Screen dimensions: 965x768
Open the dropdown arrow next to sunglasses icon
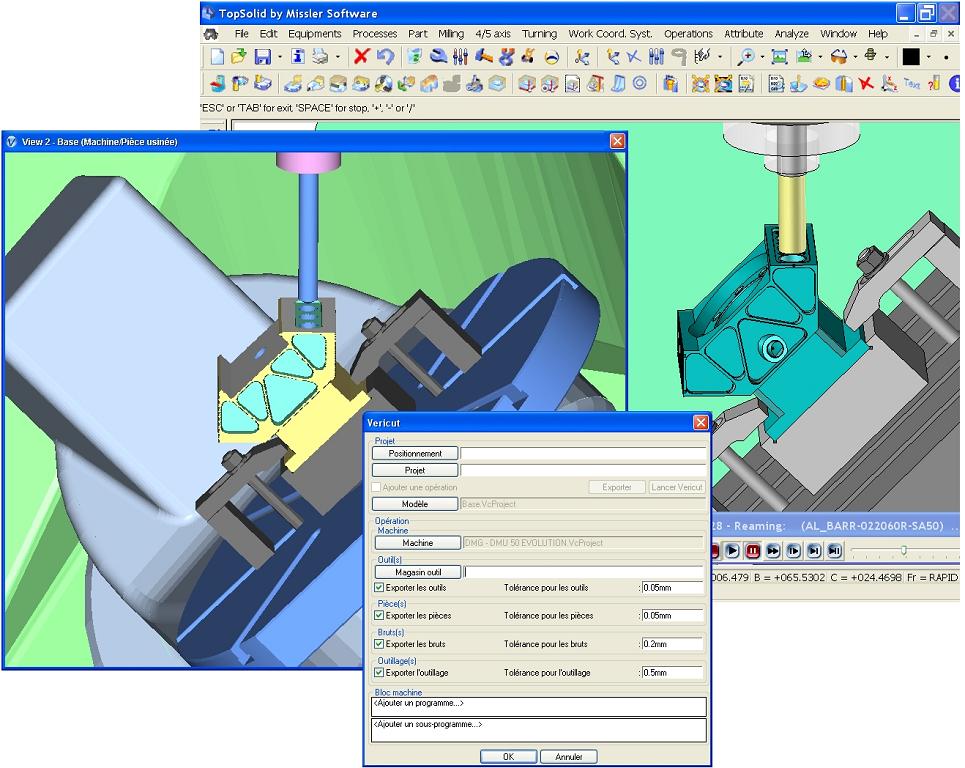click(855, 57)
